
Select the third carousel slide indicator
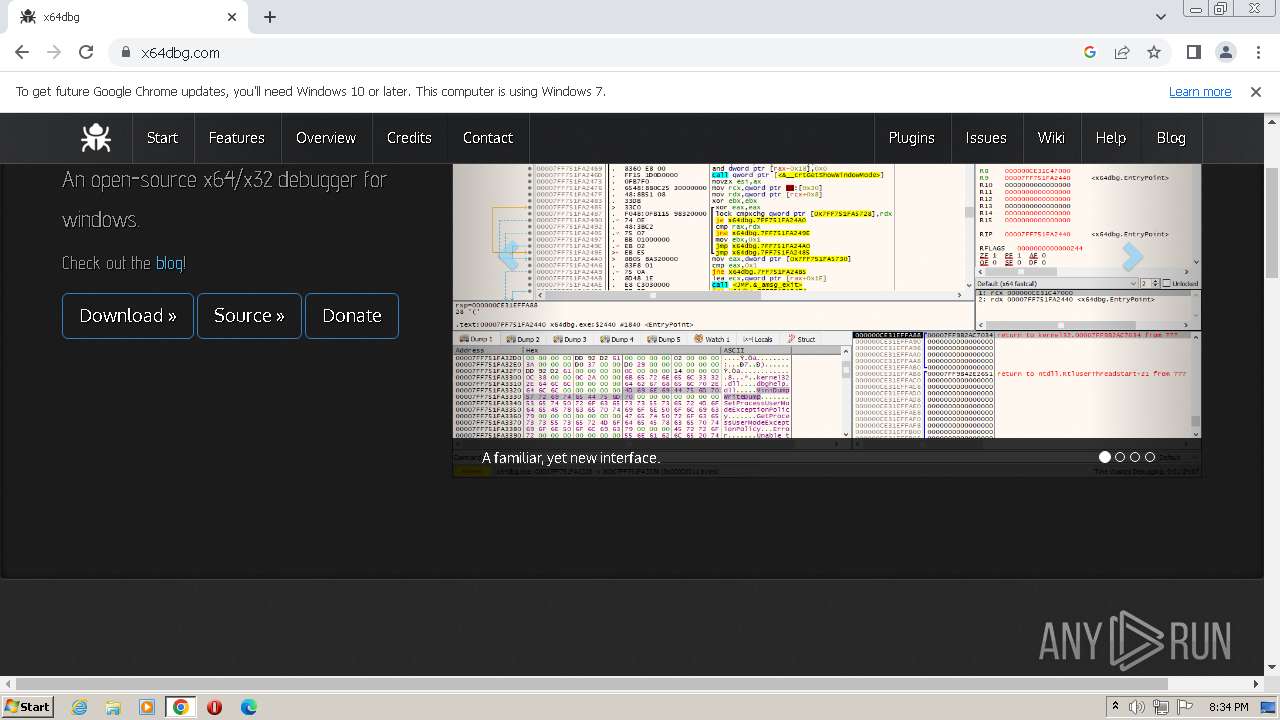click(x=1135, y=457)
